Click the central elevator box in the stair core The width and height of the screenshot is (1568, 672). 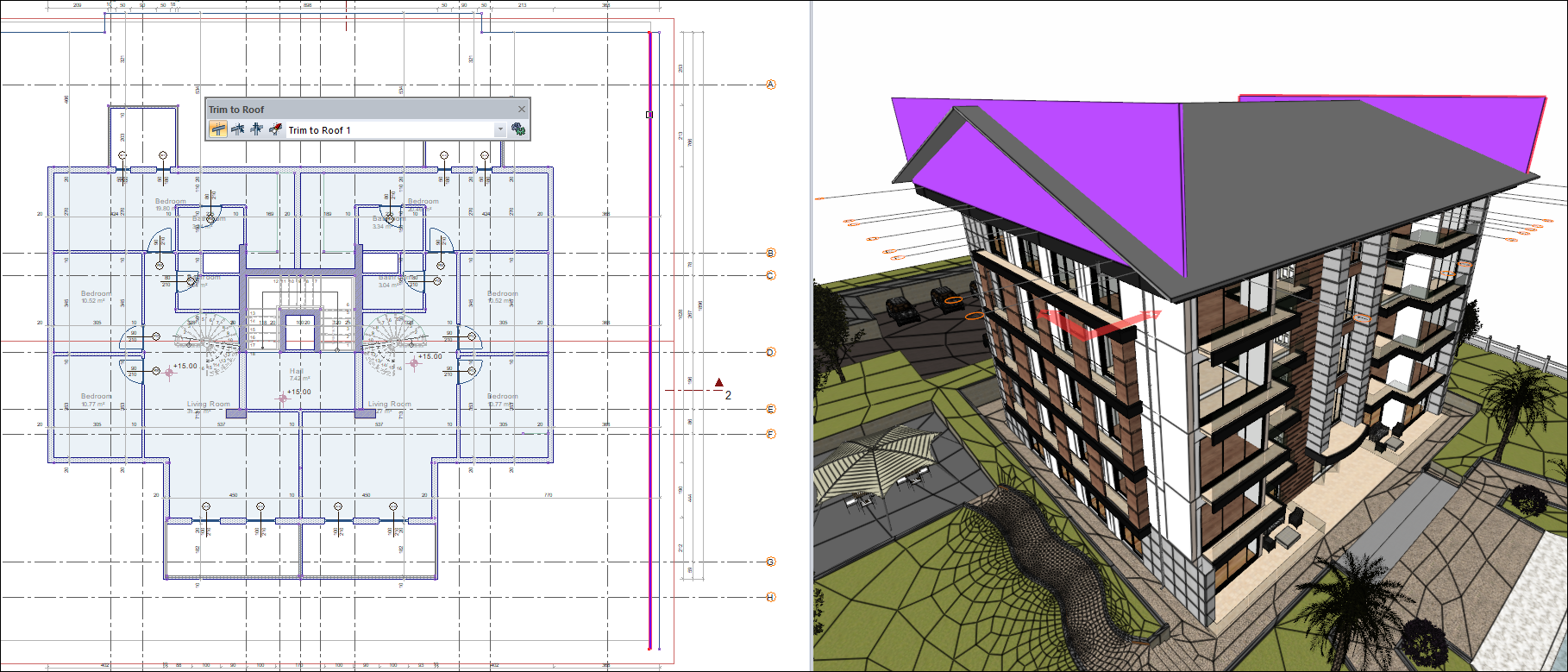(301, 330)
